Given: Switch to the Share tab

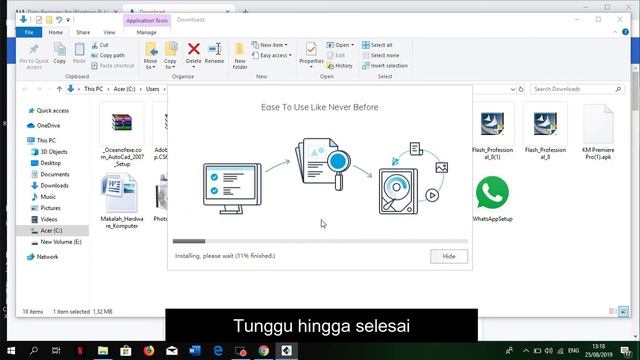Looking at the screenshot, I should (83, 32).
